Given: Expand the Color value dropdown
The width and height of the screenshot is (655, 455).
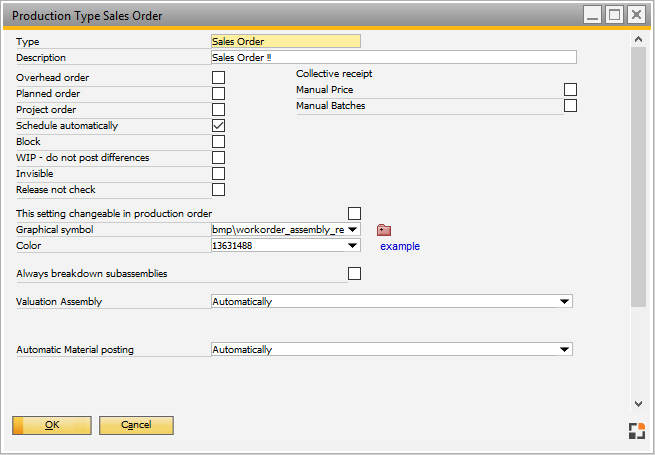Looking at the screenshot, I should [353, 246].
